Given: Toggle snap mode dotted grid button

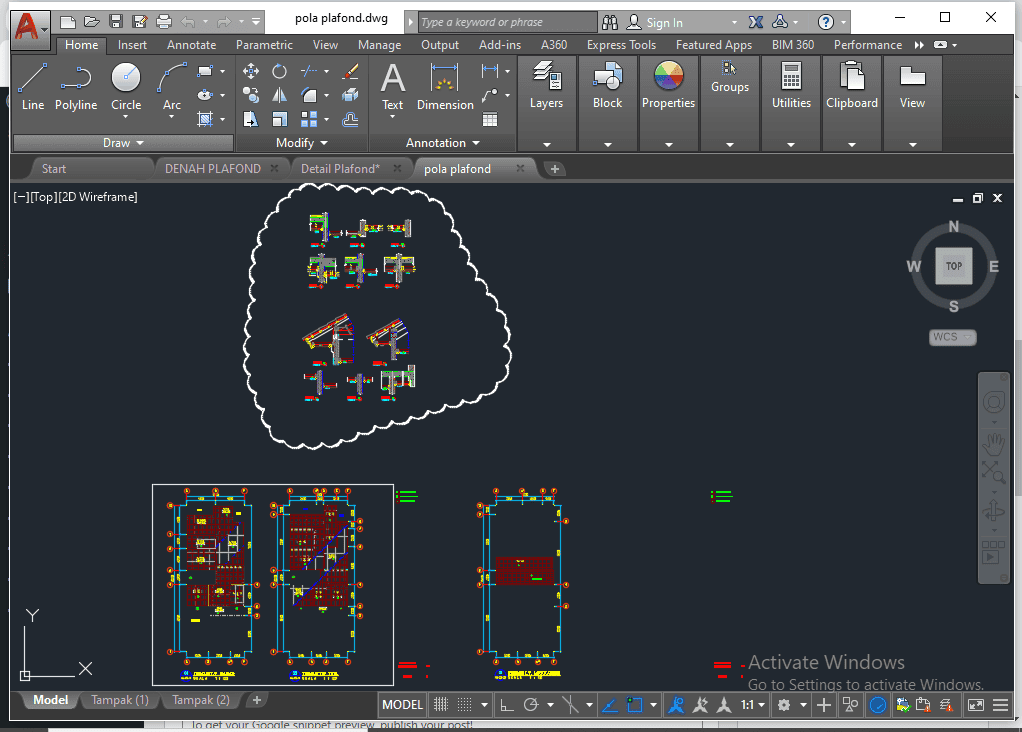Looking at the screenshot, I should click(467, 705).
